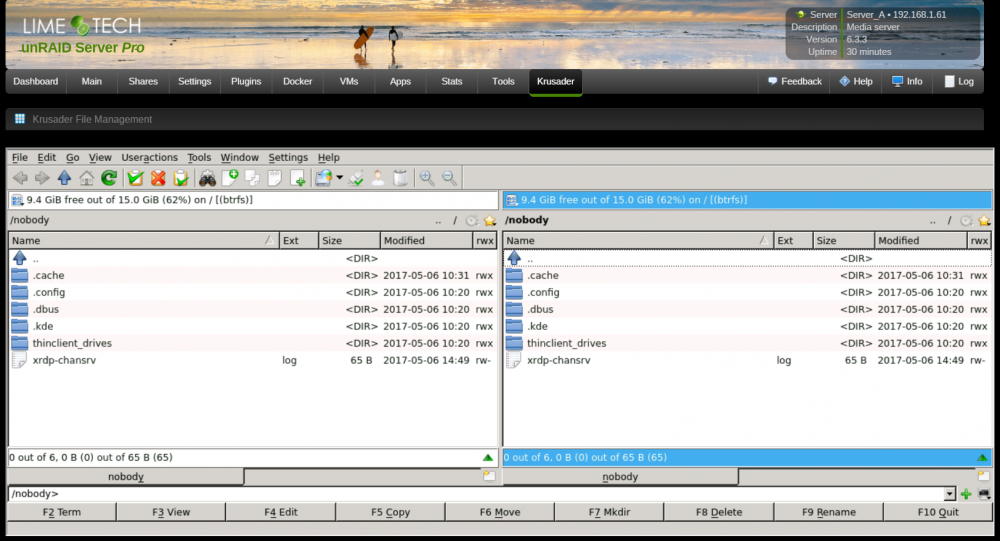Click the command line input field
Viewport: 1000px width, 541px height.
click(x=476, y=494)
